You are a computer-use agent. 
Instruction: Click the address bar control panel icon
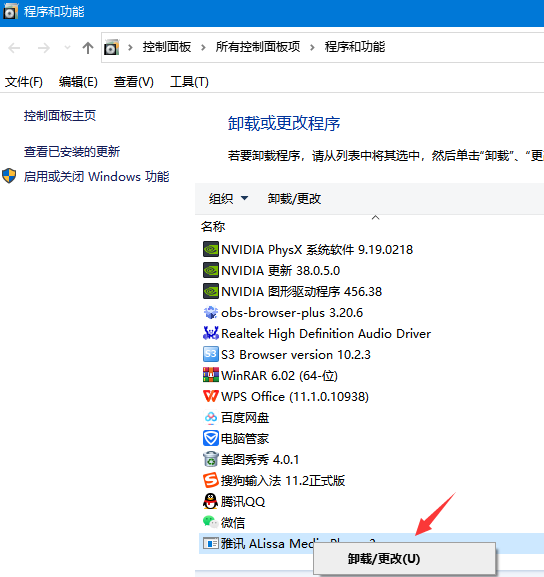112,47
